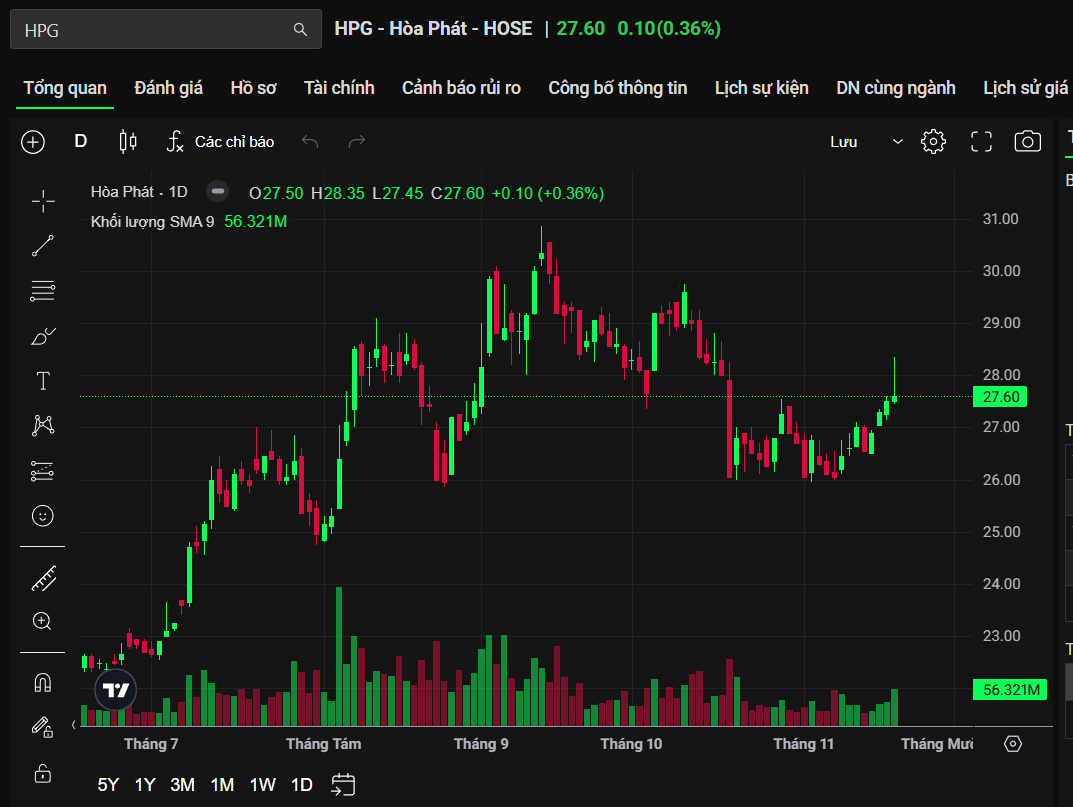This screenshot has height=807, width=1073.
Task: Collapse the Hòa Phát chart legend
Action: pos(217,192)
